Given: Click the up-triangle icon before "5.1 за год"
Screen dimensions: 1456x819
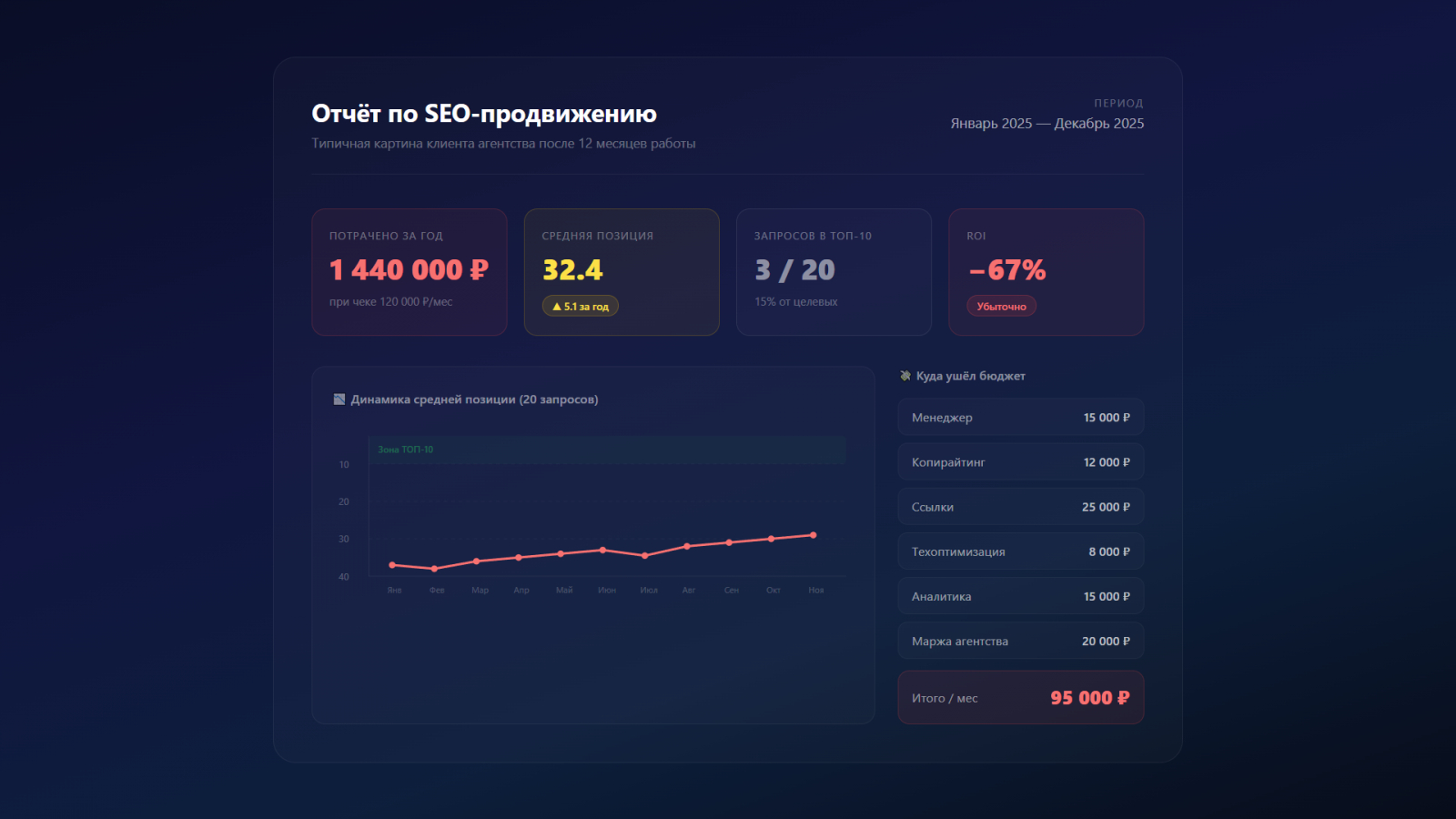Looking at the screenshot, I should [557, 307].
